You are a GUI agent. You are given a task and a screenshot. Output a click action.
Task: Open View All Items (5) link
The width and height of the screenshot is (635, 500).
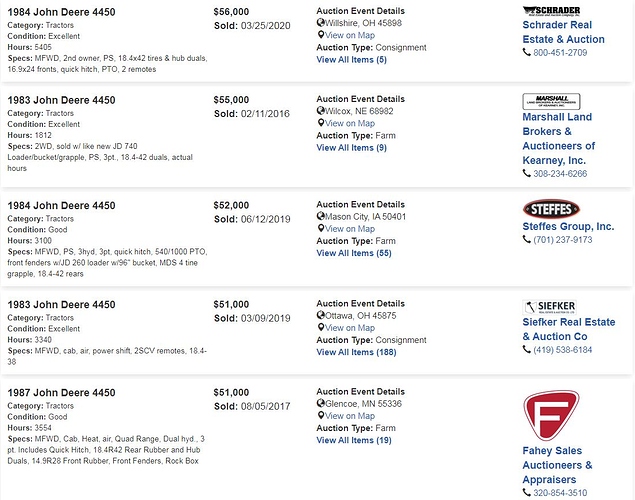coord(352,60)
